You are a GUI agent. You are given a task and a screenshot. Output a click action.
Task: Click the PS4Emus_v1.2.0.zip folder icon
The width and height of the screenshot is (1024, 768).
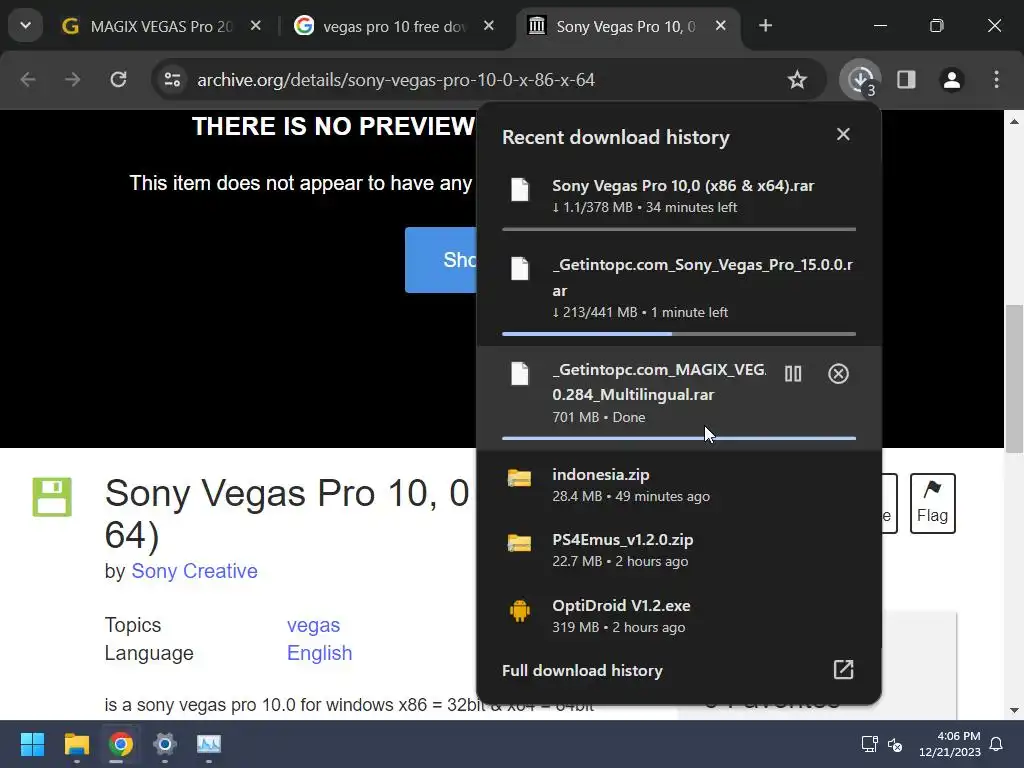click(520, 543)
